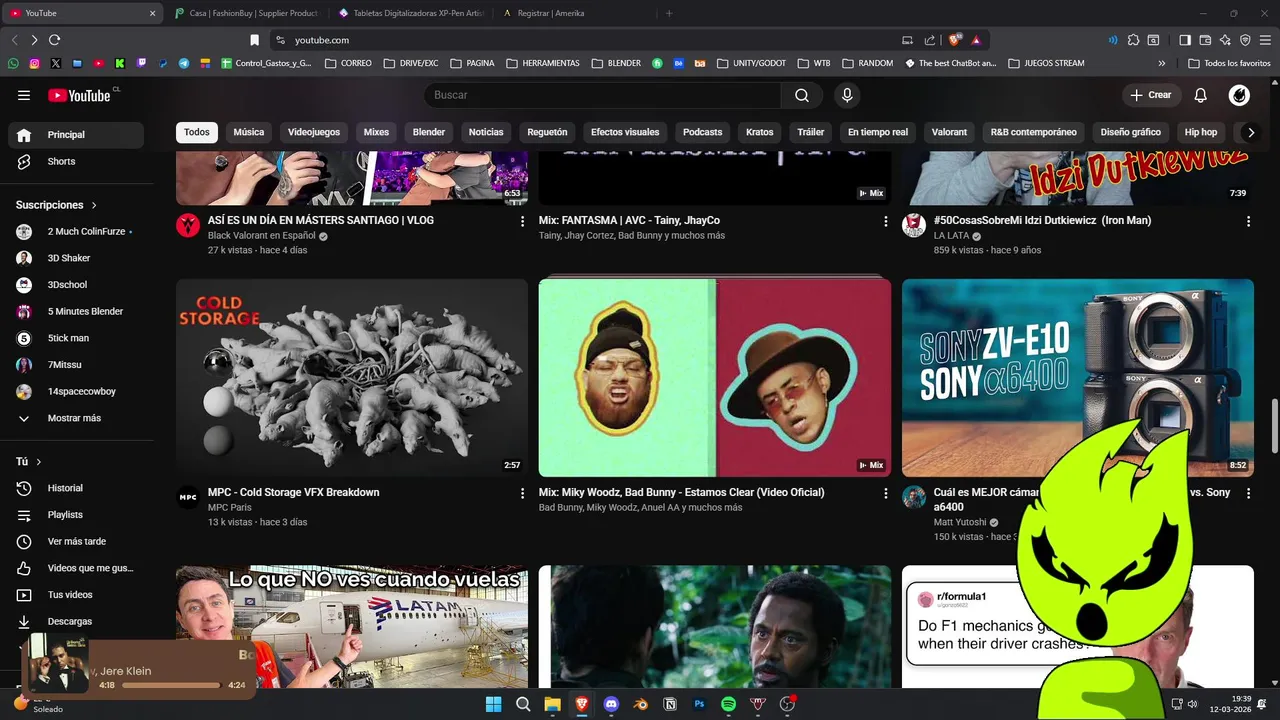Start voice search with the microphone

(x=847, y=95)
